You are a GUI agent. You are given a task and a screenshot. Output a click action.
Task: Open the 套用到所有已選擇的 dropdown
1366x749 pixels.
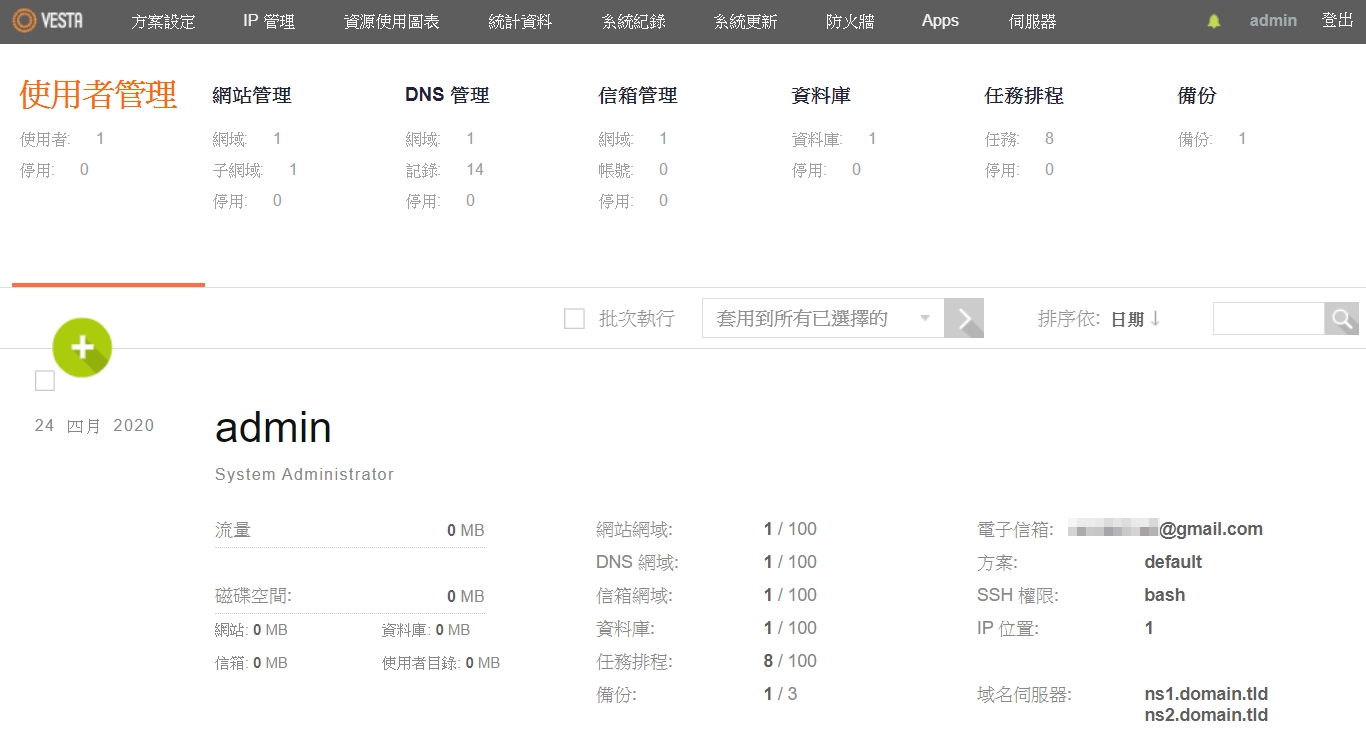(823, 318)
